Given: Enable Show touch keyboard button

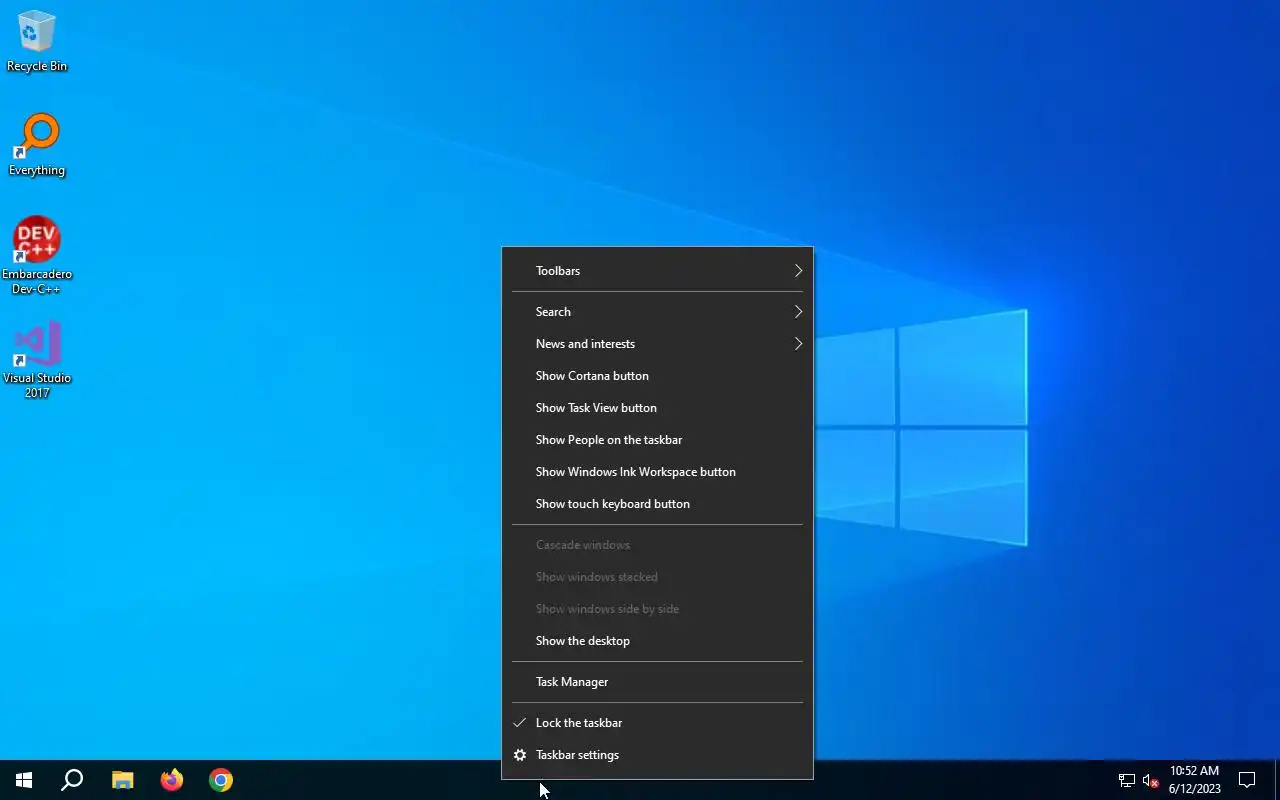Looking at the screenshot, I should (x=657, y=504).
